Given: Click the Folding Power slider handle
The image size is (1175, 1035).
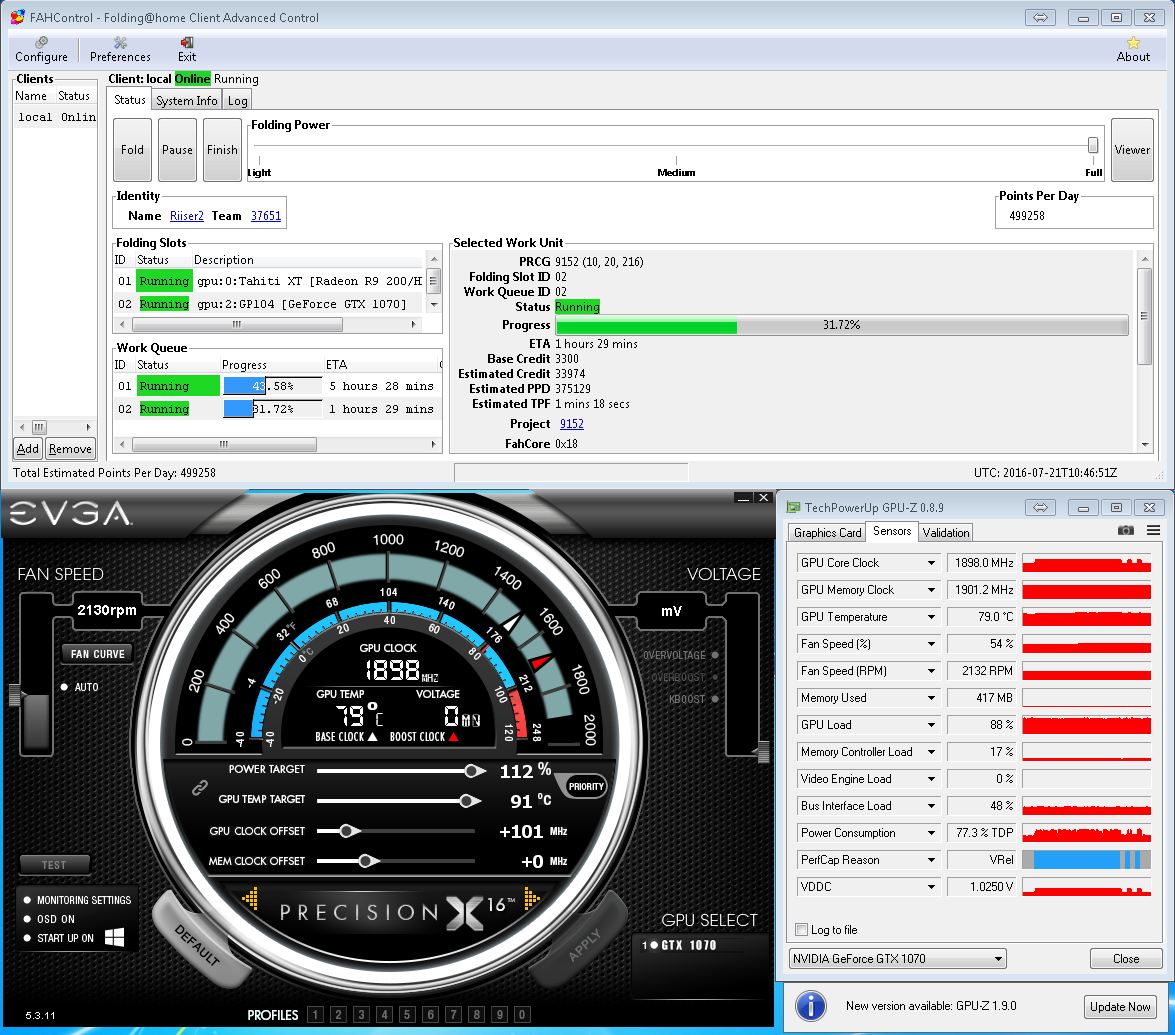Looking at the screenshot, I should (1093, 145).
